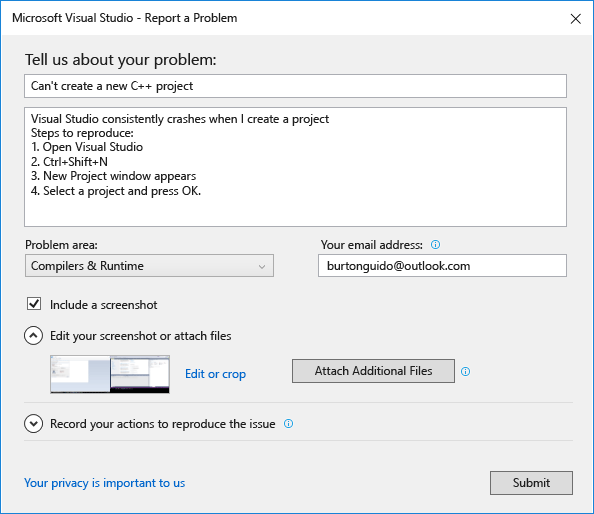The image size is (594, 514).
Task: Click 'Visual Studio consistently crashes' first description line
Action: pos(180,119)
